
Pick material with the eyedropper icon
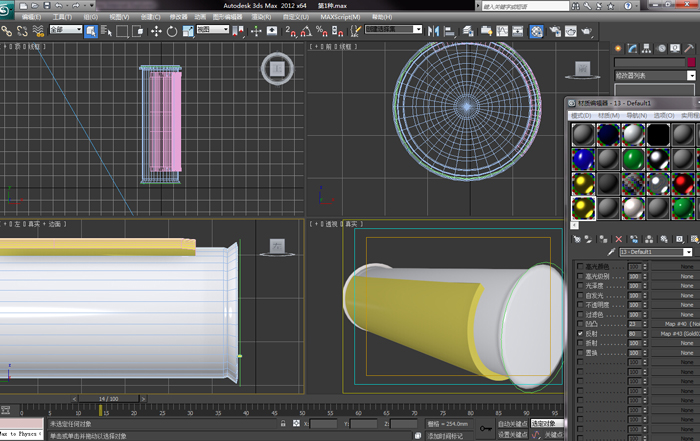[x=611, y=253]
